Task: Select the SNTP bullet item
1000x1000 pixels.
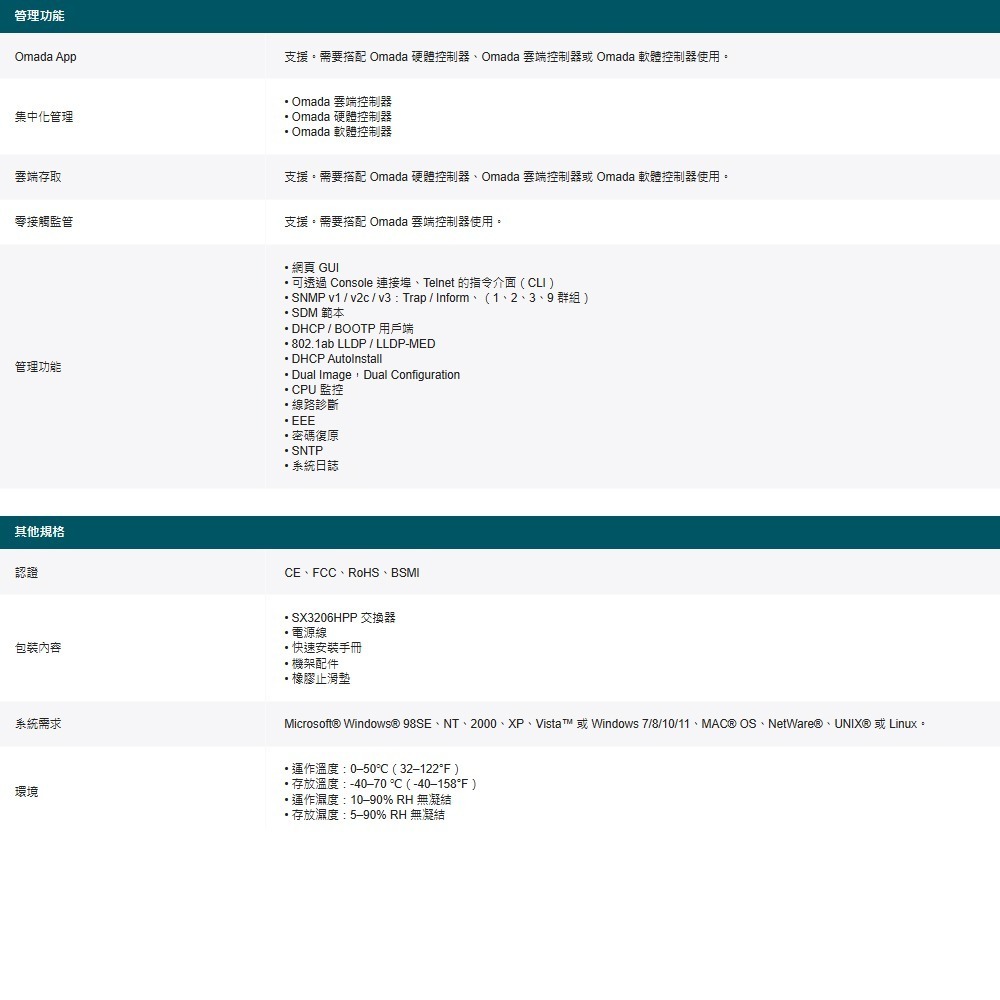Action: tap(304, 451)
